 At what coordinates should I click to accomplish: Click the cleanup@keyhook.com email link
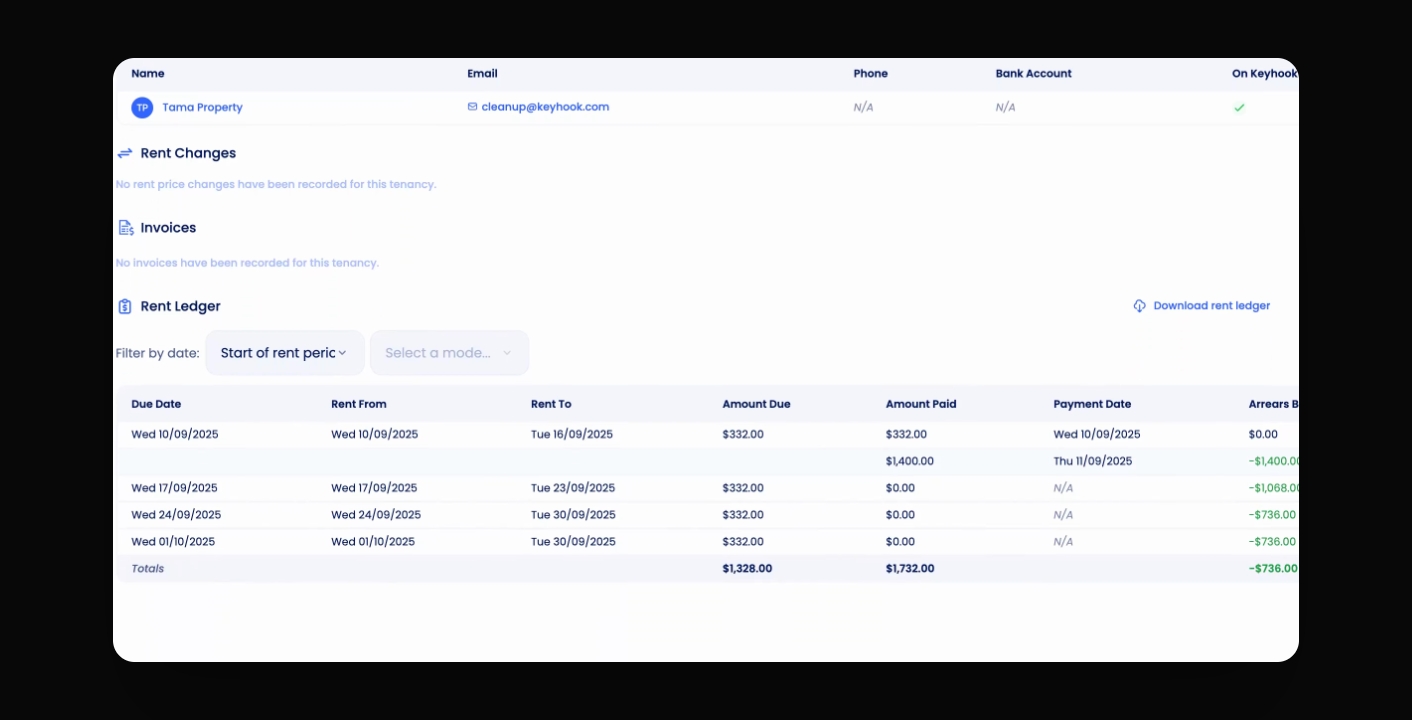pos(545,107)
